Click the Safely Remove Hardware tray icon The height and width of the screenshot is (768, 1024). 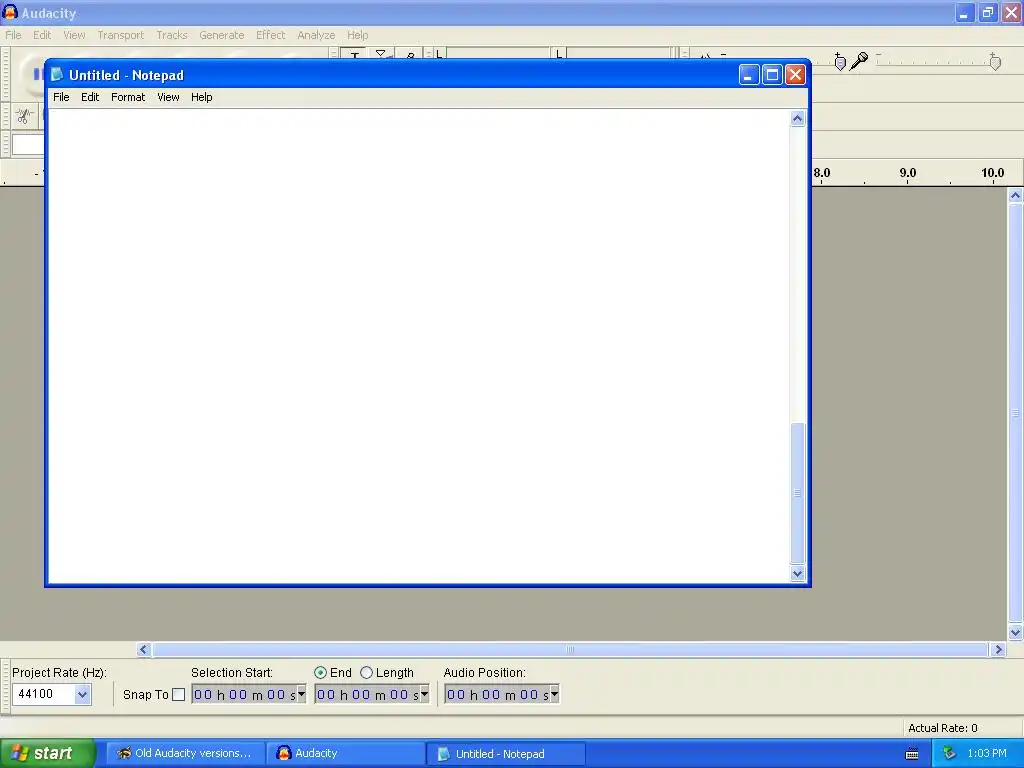pyautogui.click(x=949, y=754)
